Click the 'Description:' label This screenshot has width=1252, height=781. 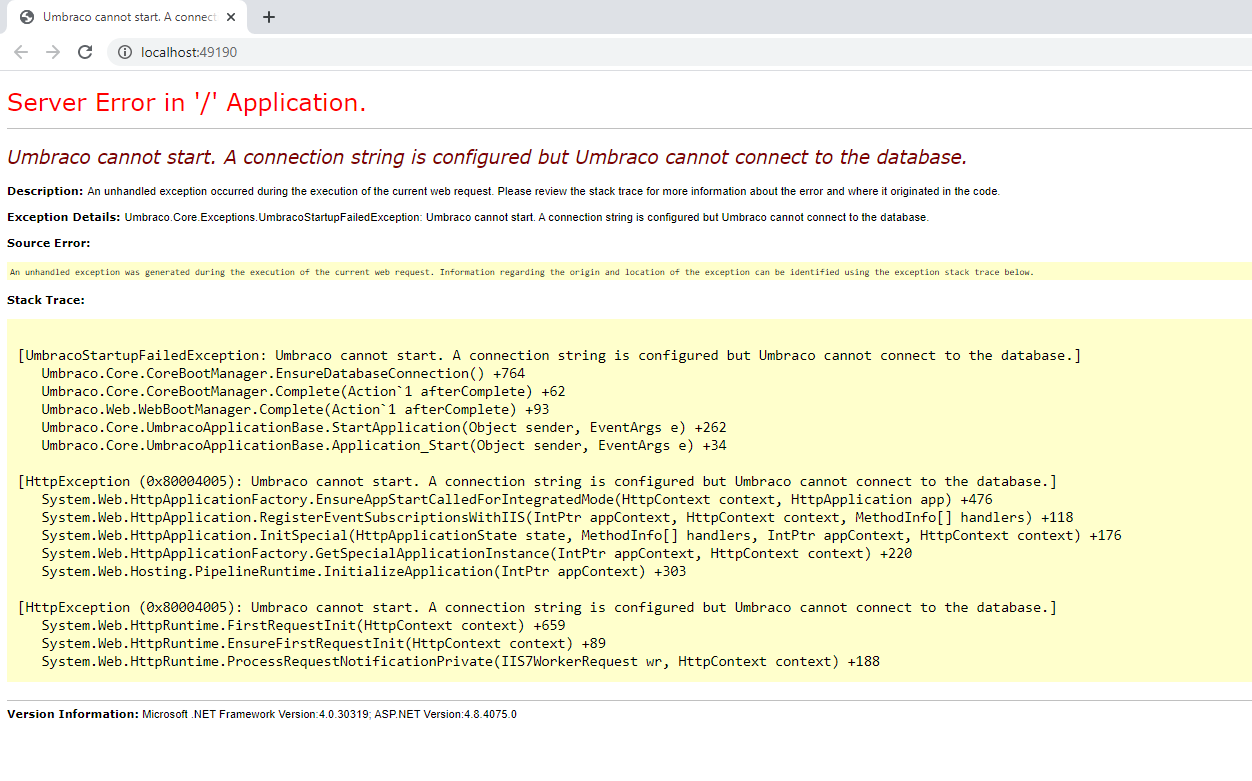click(x=45, y=191)
